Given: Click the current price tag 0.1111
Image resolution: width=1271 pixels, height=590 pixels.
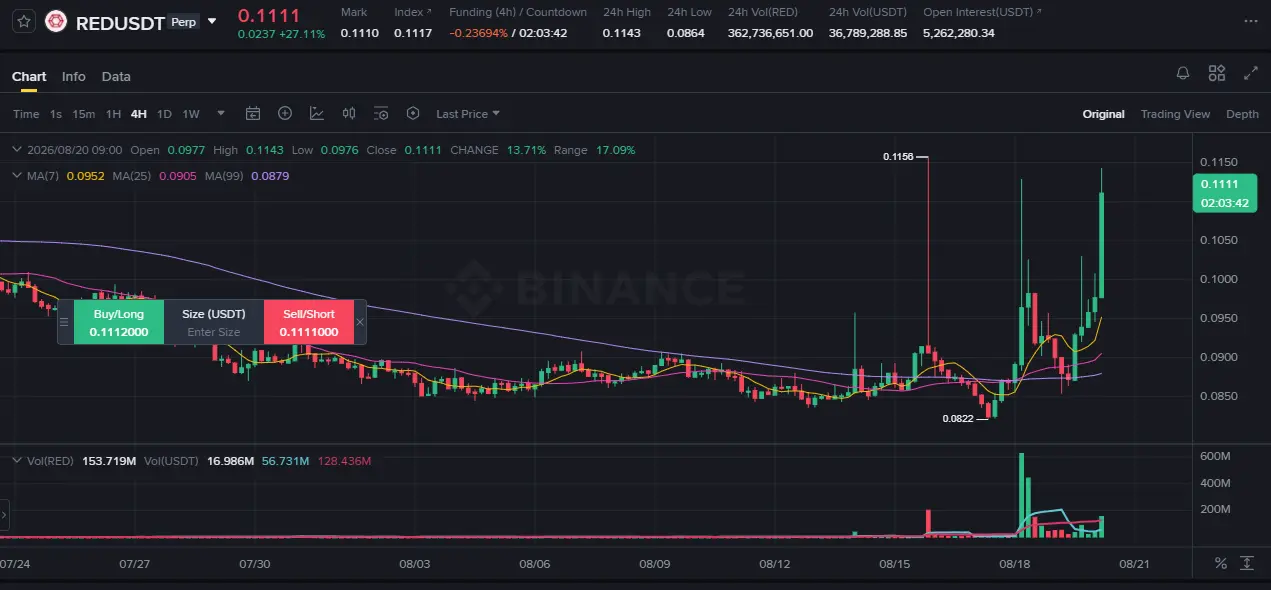Looking at the screenshot, I should [1225, 193].
